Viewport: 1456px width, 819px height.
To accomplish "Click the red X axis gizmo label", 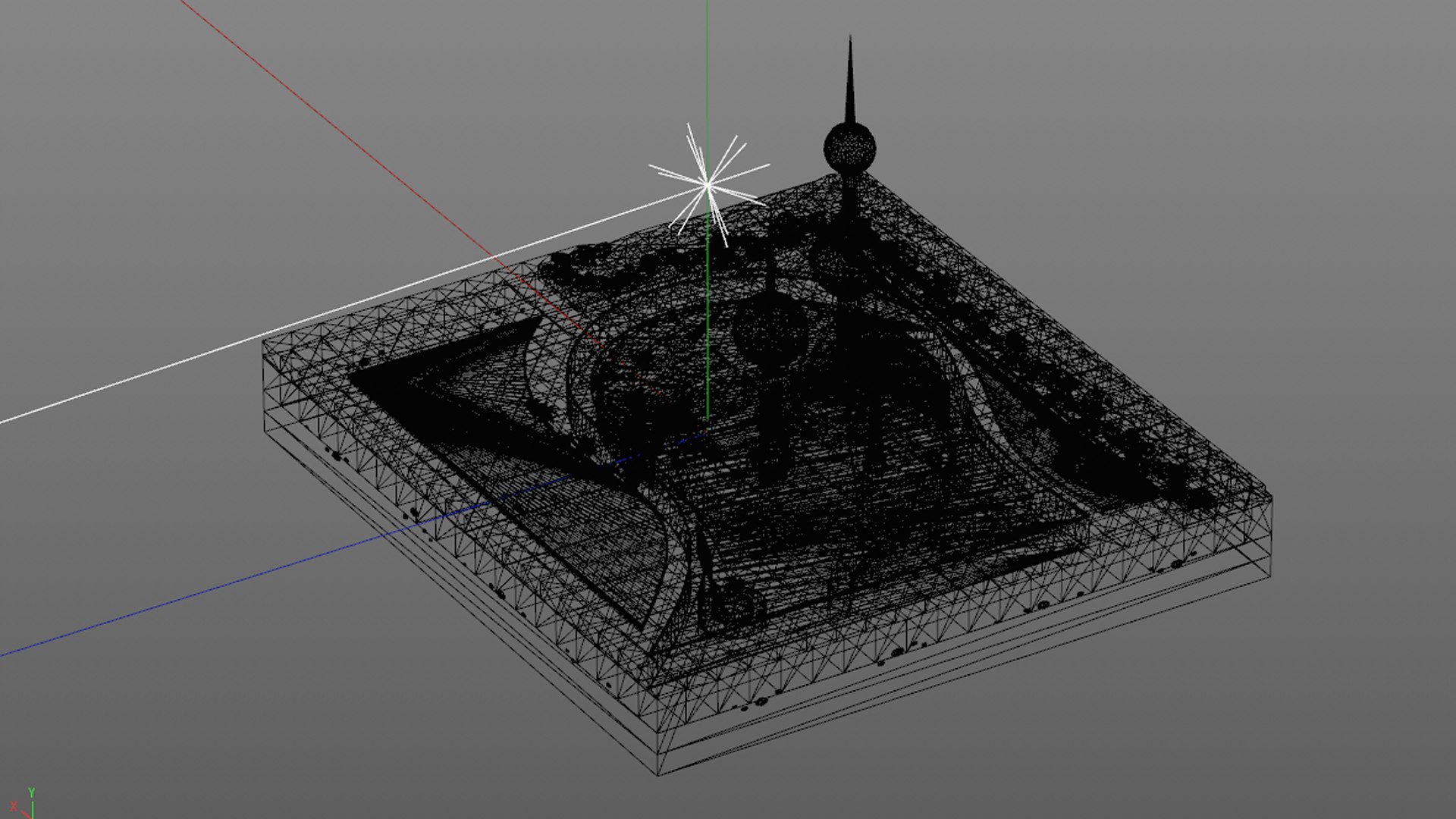I will tap(13, 806).
